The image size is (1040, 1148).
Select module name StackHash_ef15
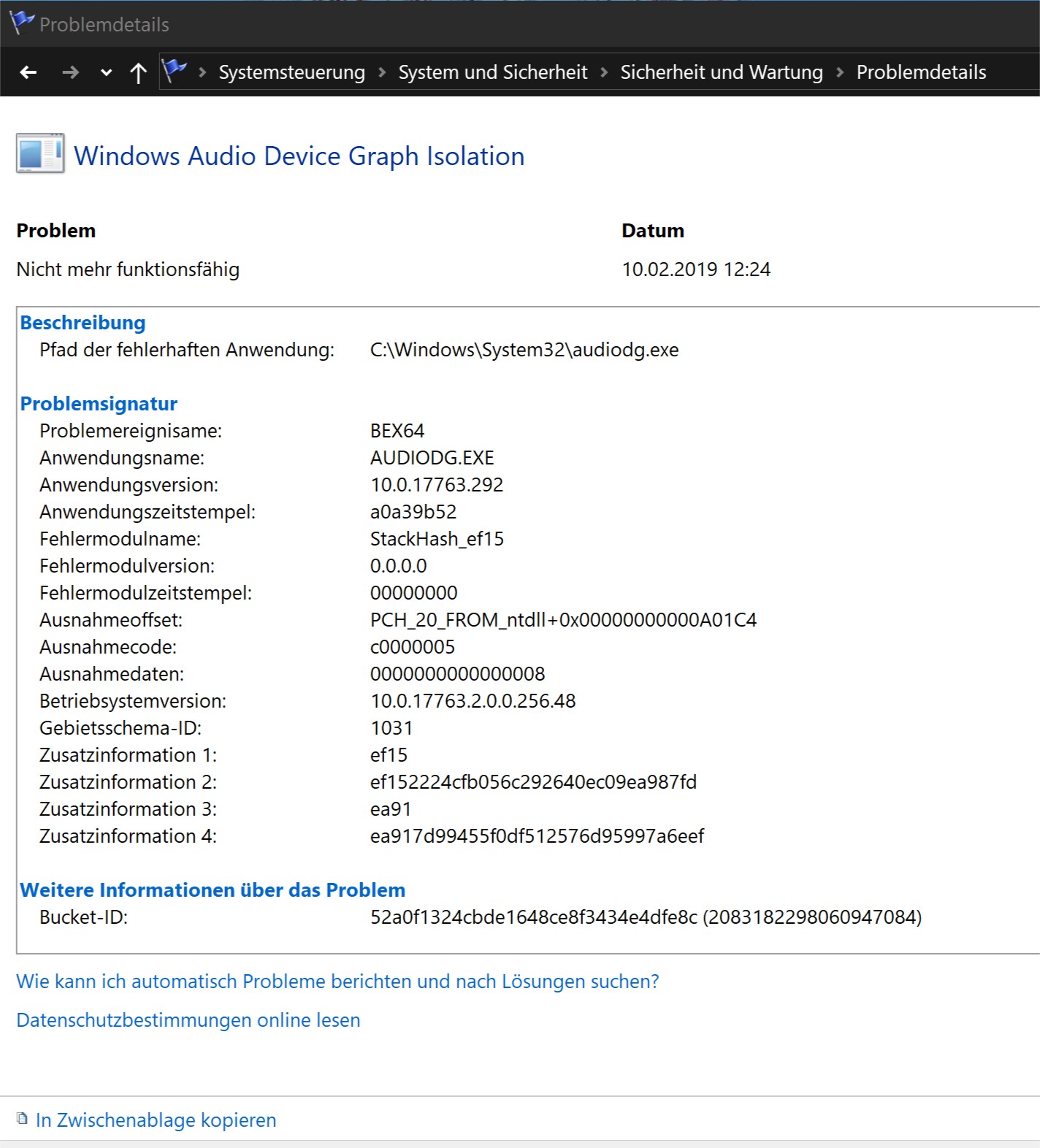(437, 539)
